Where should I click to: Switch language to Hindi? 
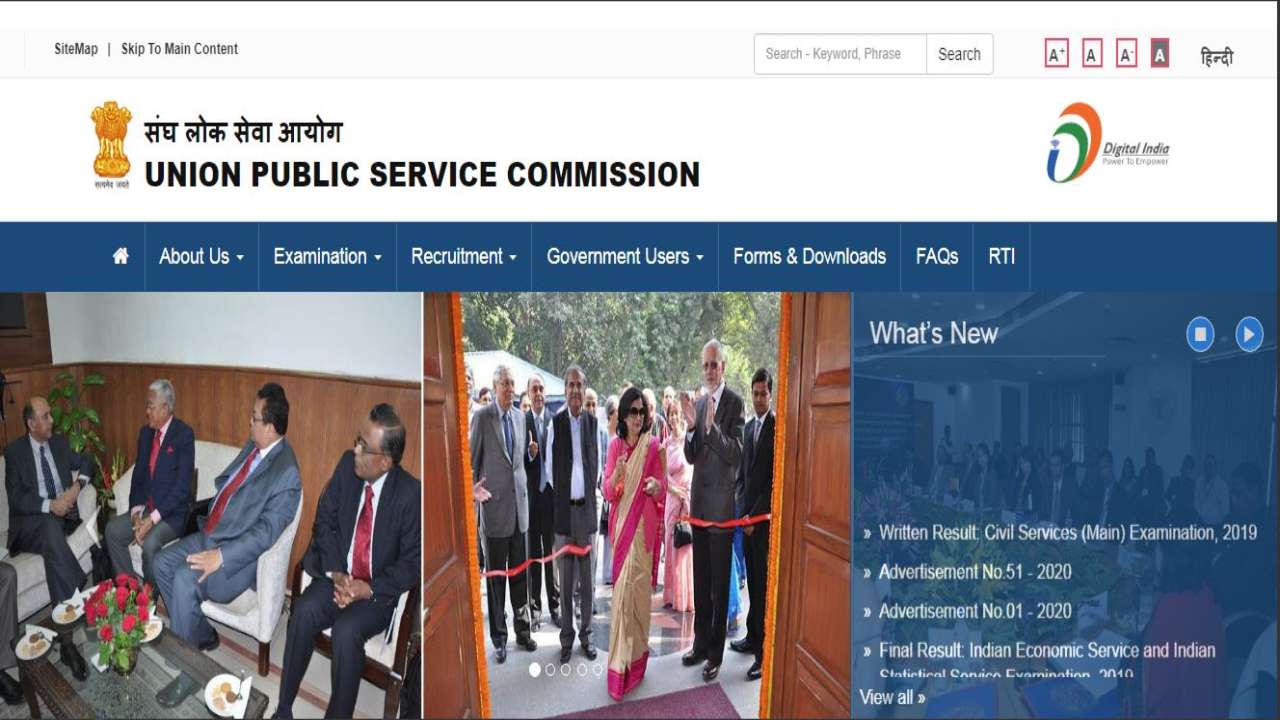1217,56
